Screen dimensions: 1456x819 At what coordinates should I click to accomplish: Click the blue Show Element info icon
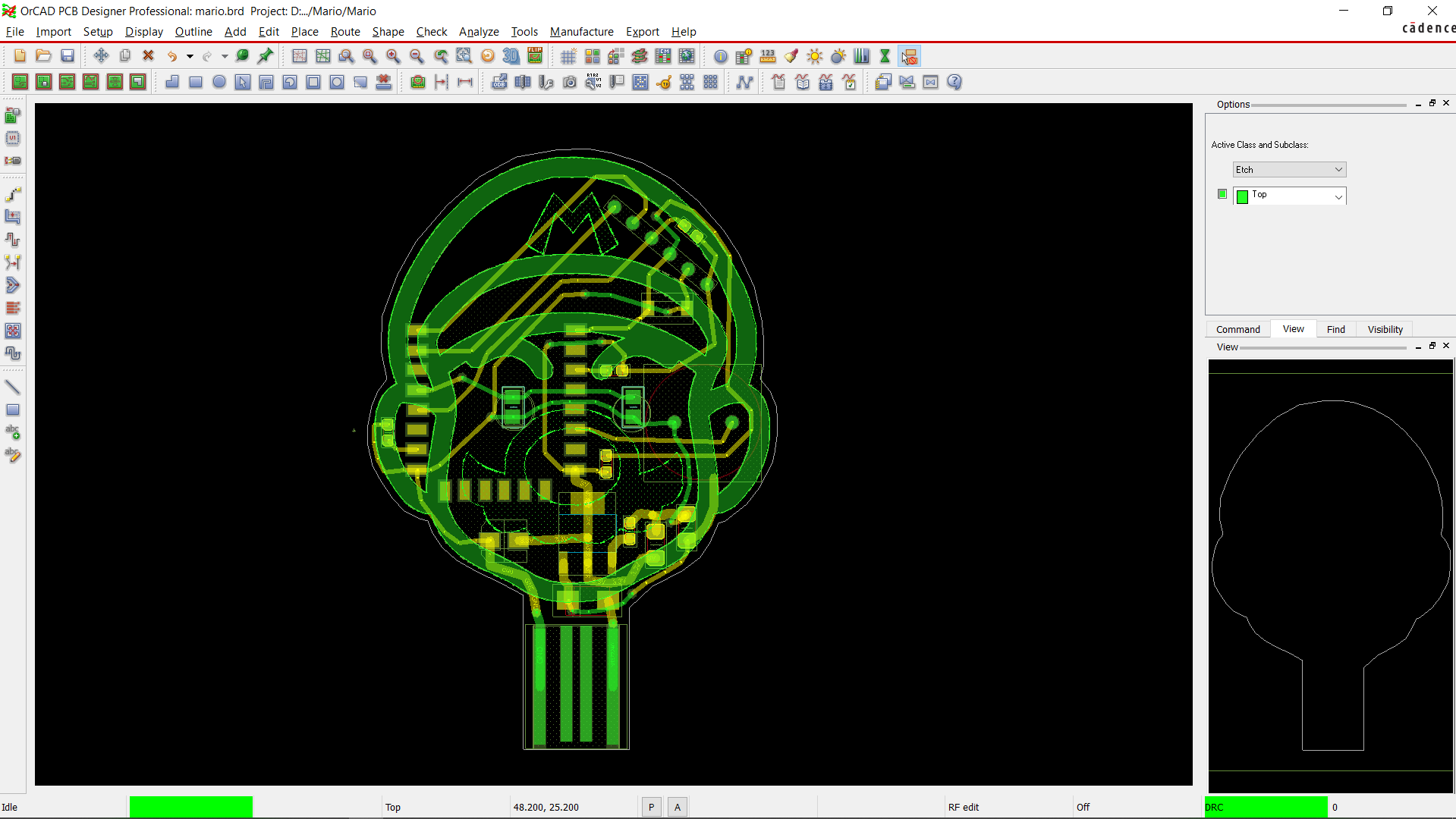[x=721, y=56]
